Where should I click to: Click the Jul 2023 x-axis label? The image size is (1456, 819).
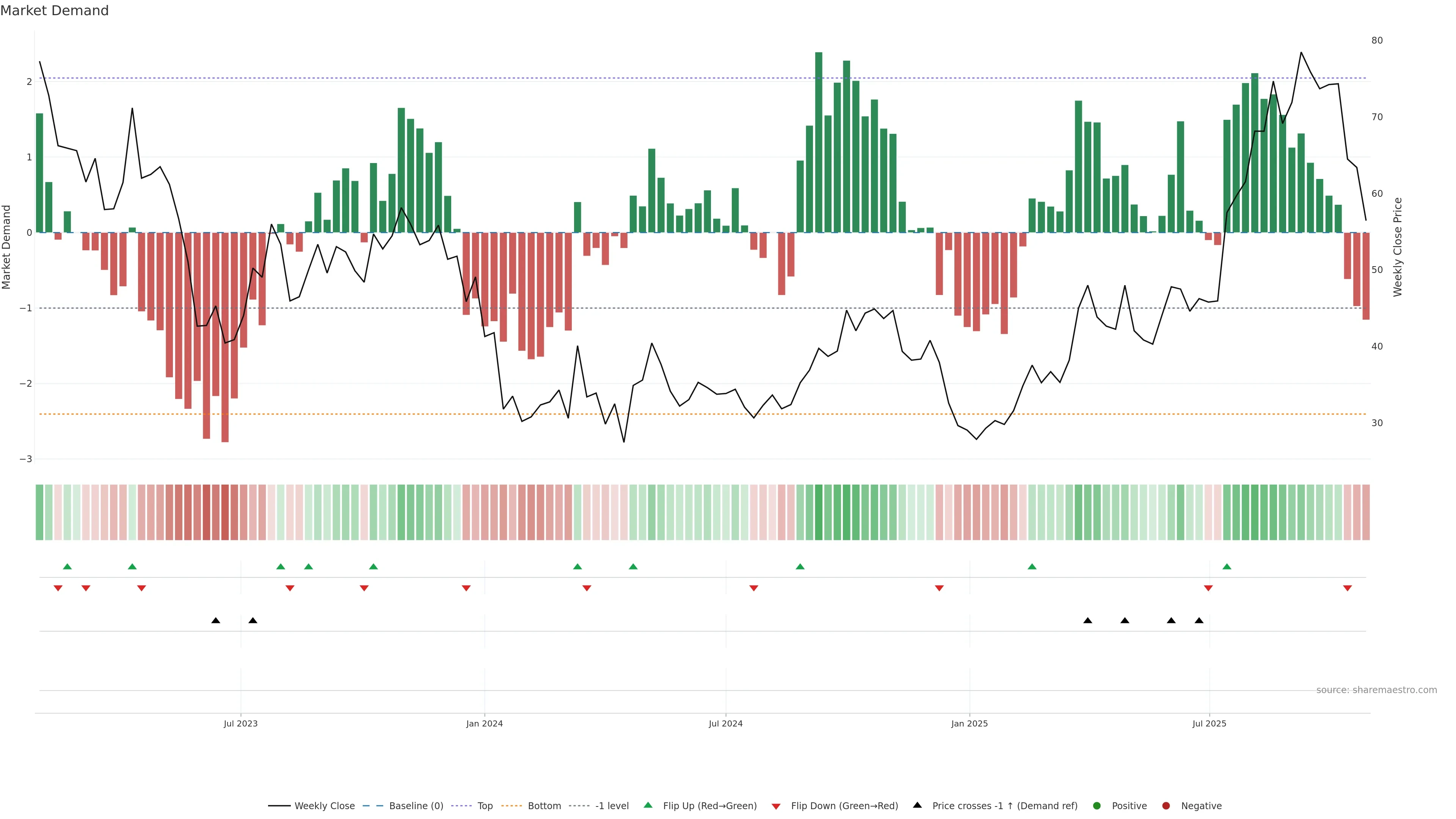(x=240, y=723)
